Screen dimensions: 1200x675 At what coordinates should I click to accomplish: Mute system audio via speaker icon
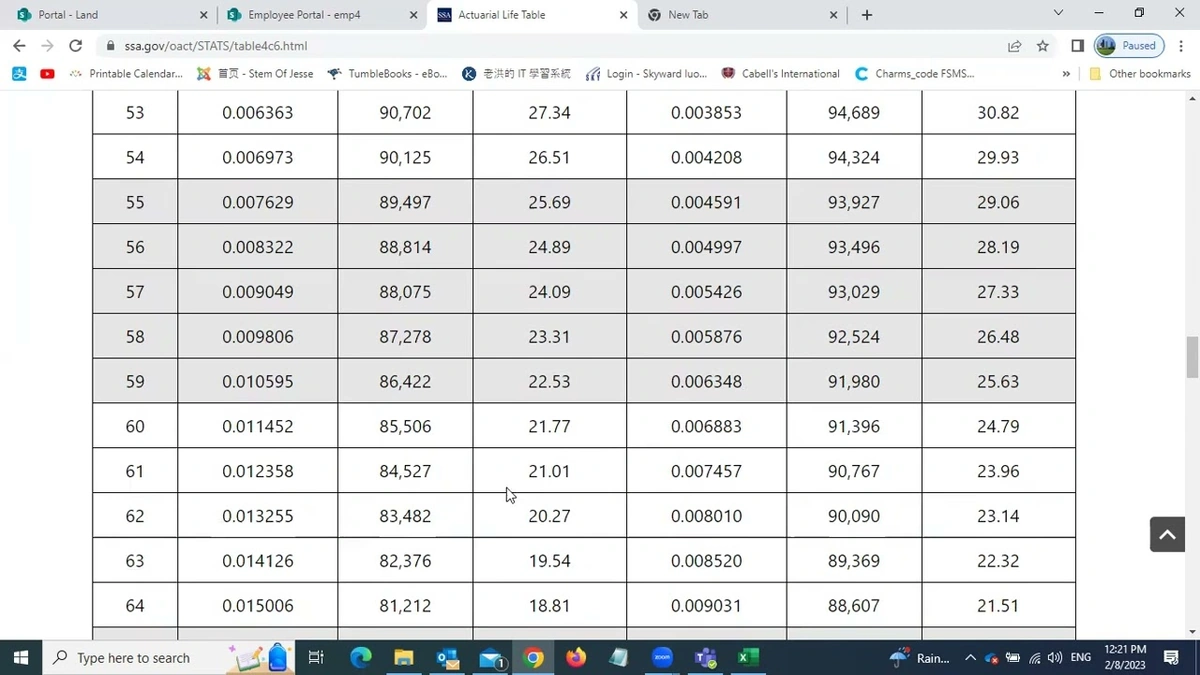[x=1055, y=657]
